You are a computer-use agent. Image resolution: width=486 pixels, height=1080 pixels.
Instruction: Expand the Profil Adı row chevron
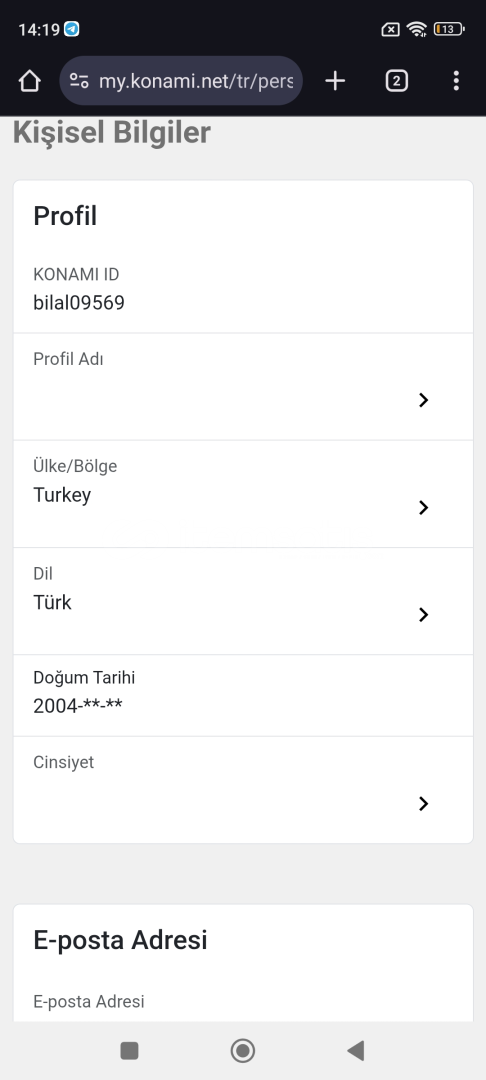423,400
